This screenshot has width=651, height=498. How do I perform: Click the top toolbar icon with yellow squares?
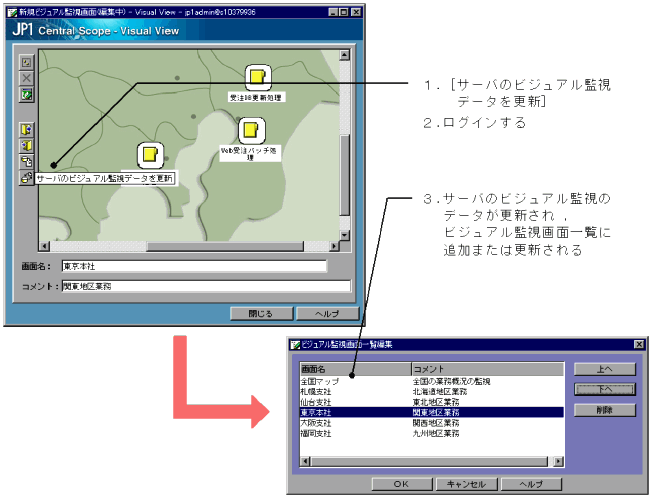click(x=27, y=63)
